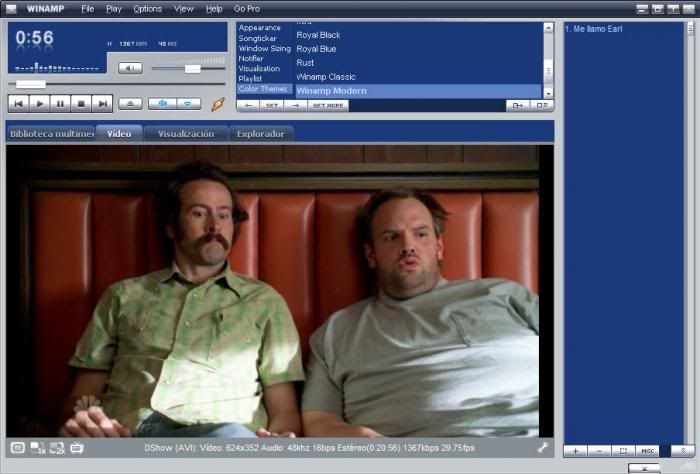The height and width of the screenshot is (474, 700).
Task: Remove files with the playlist minus button
Action: tap(599, 451)
